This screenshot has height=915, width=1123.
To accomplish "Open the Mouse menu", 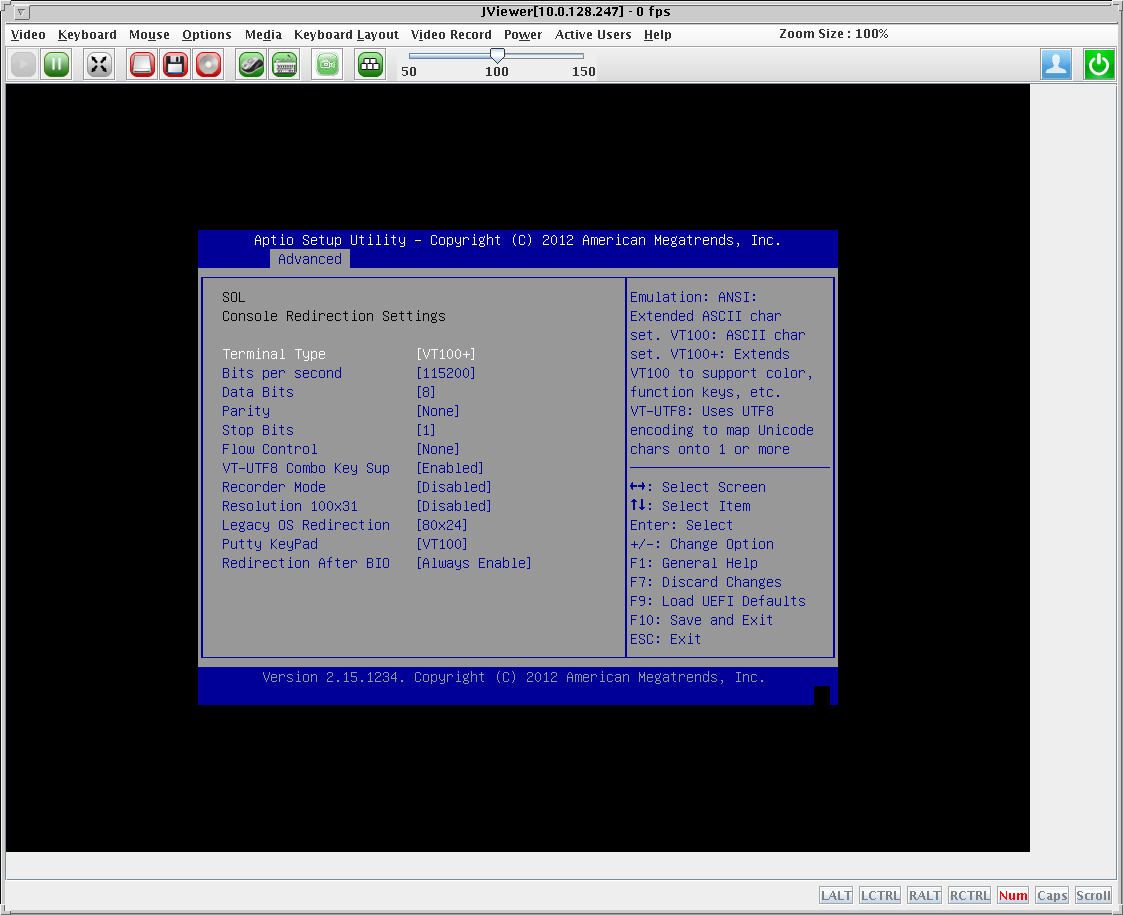I will 149,34.
